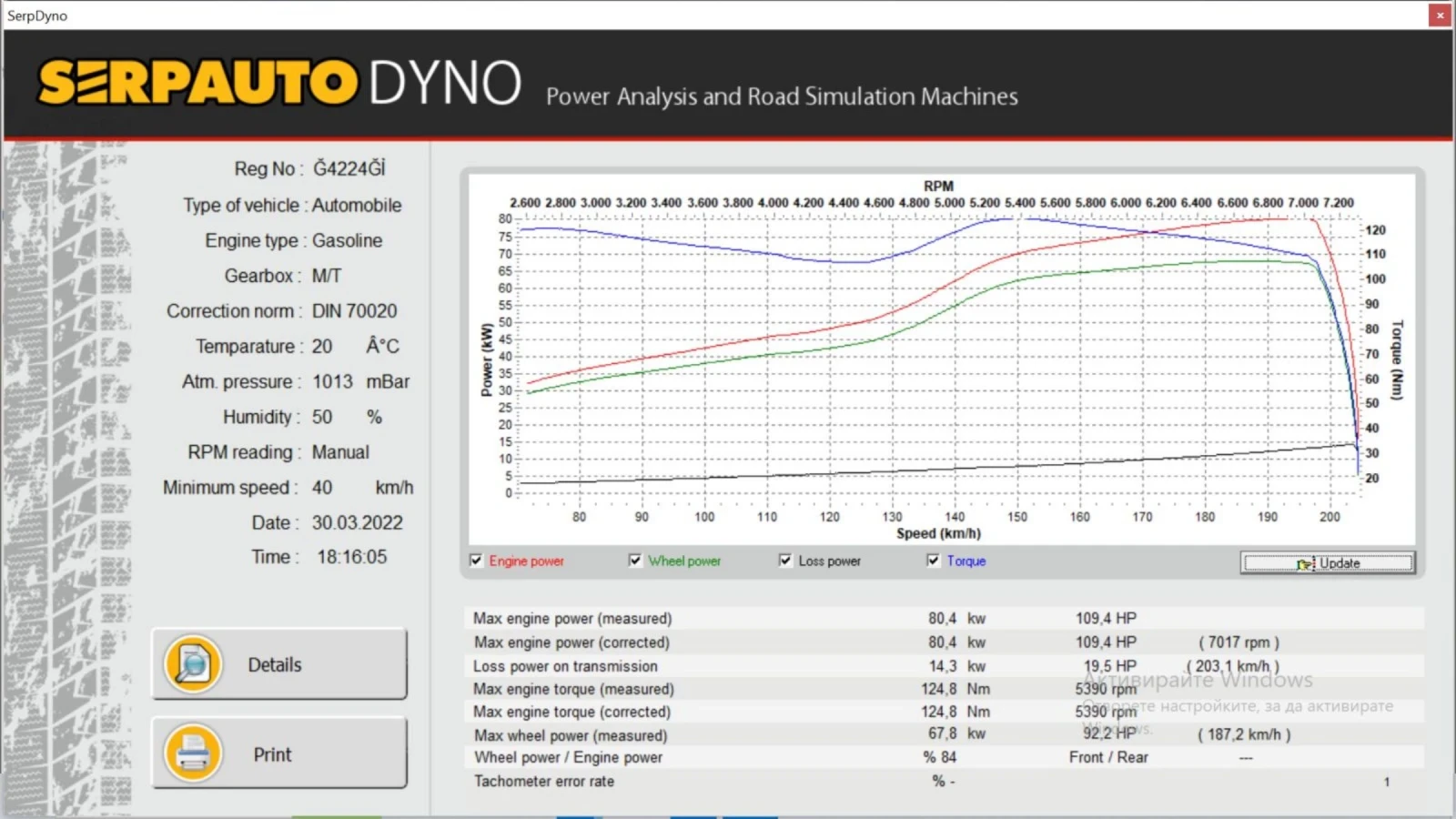This screenshot has width=1456, height=819.
Task: Click the Speed (km/h) axis label
Action: point(938,534)
